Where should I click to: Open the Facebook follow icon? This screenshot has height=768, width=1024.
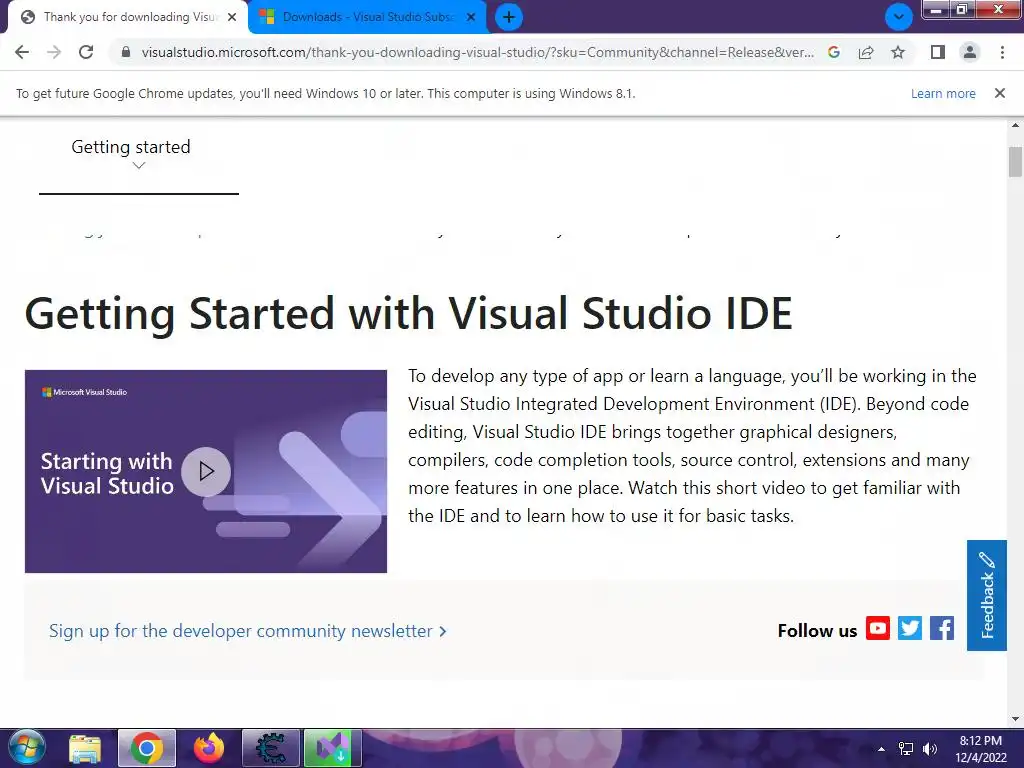coord(942,628)
